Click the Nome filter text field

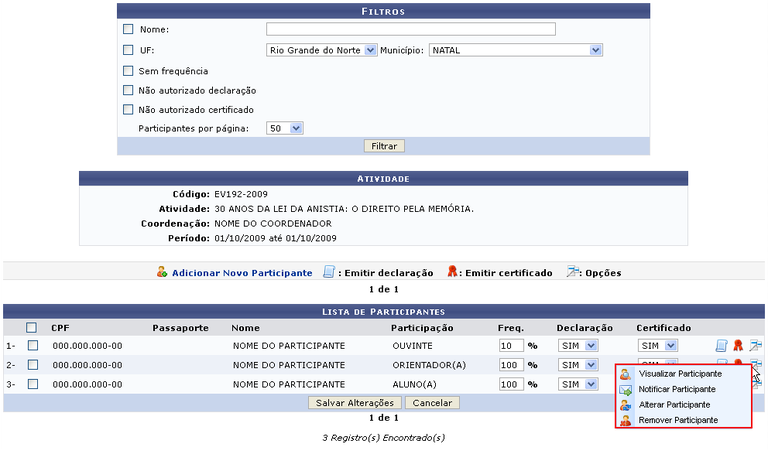(x=410, y=29)
